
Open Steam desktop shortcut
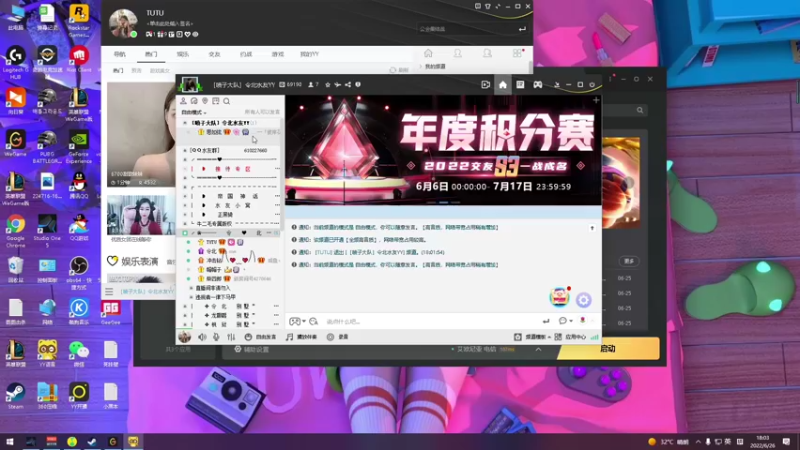[15, 395]
